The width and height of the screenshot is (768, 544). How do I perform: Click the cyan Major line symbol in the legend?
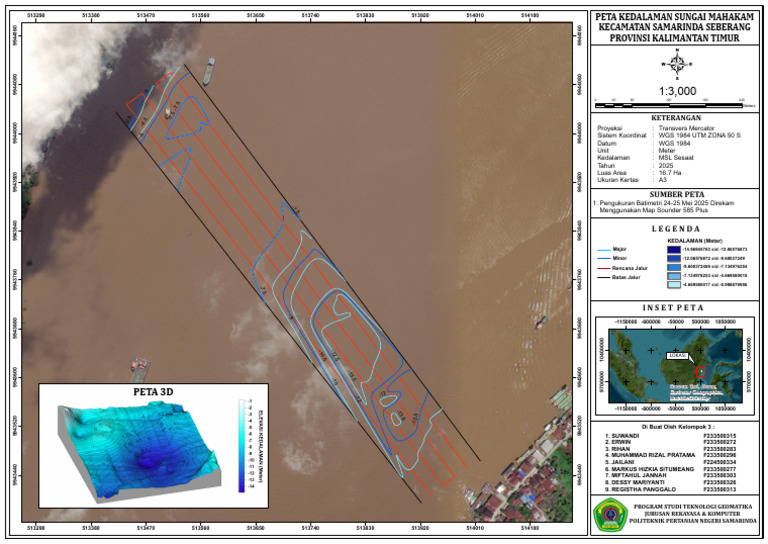tap(603, 250)
